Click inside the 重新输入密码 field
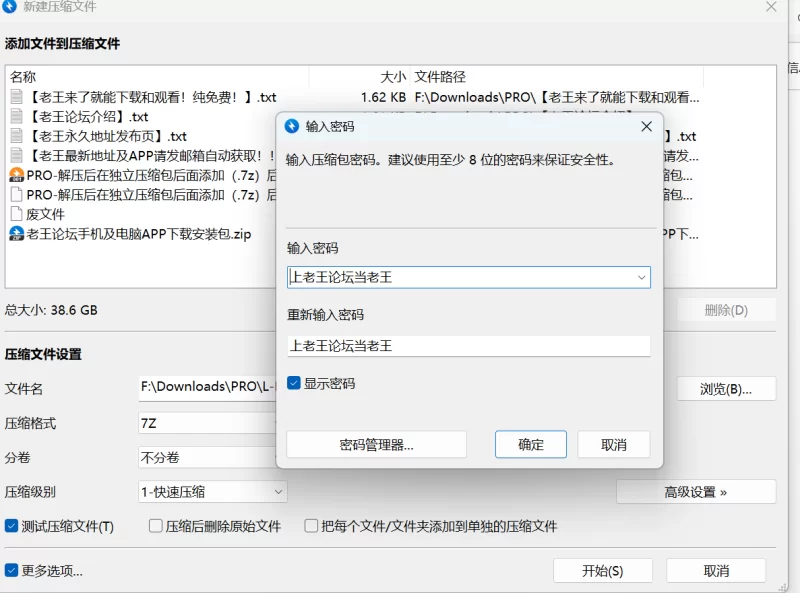The width and height of the screenshot is (800, 593). coord(468,346)
